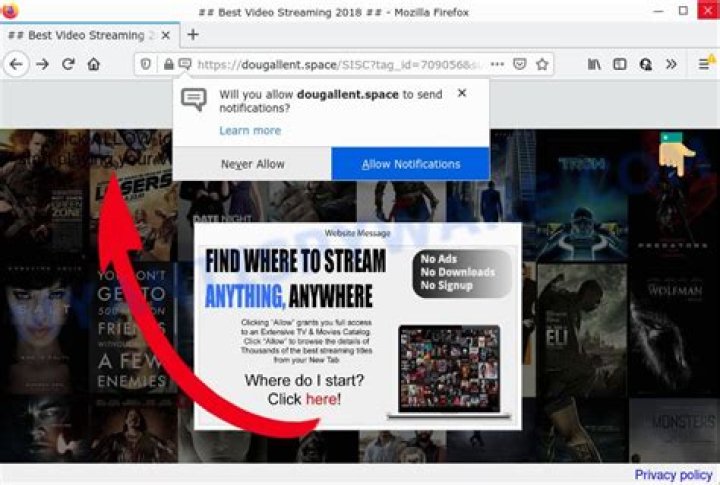This screenshot has width=720, height=485.
Task: Open a new tab with plus button
Action: [x=193, y=34]
